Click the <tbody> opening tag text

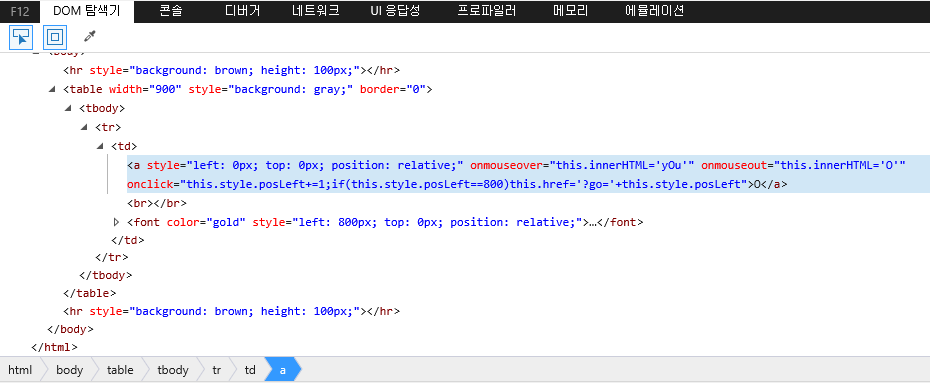(102, 108)
